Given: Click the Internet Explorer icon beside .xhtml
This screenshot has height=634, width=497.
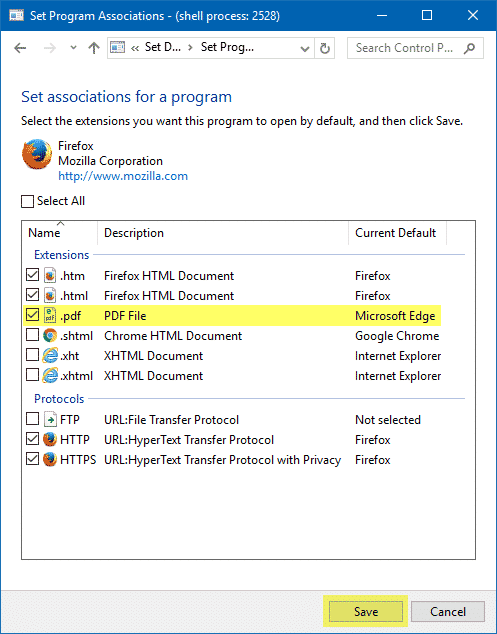Looking at the screenshot, I should [x=50, y=375].
